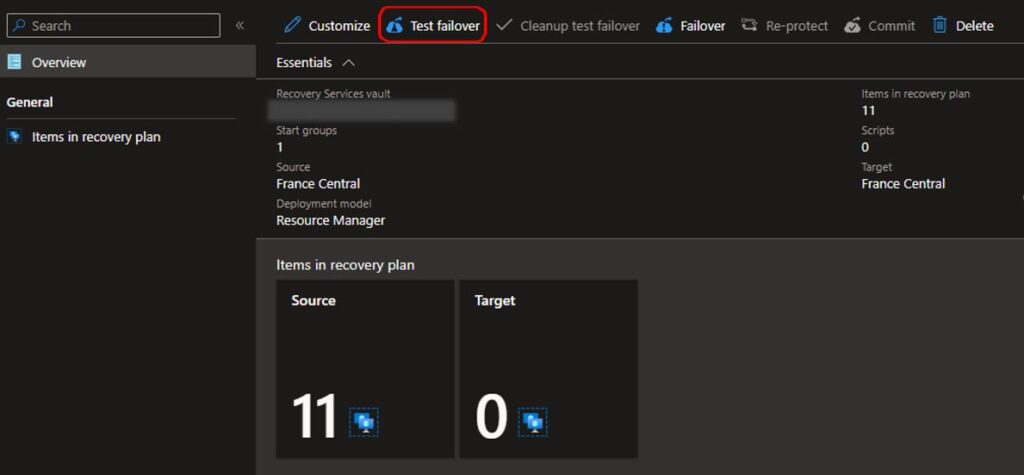Open the Source tile showing 11
1024x475 pixels.
click(365, 369)
